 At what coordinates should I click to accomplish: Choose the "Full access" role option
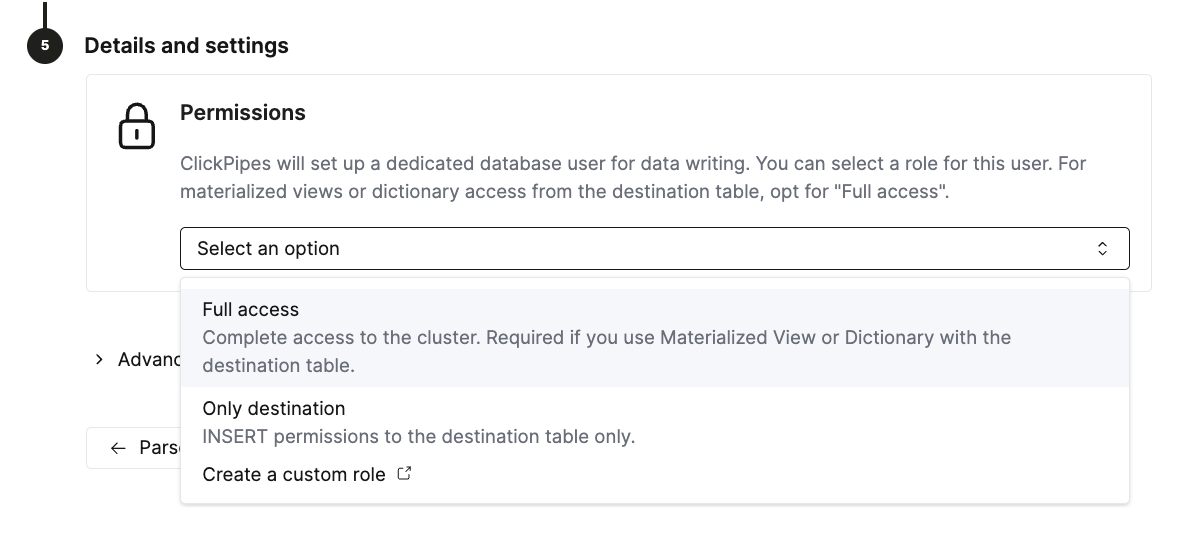click(251, 310)
